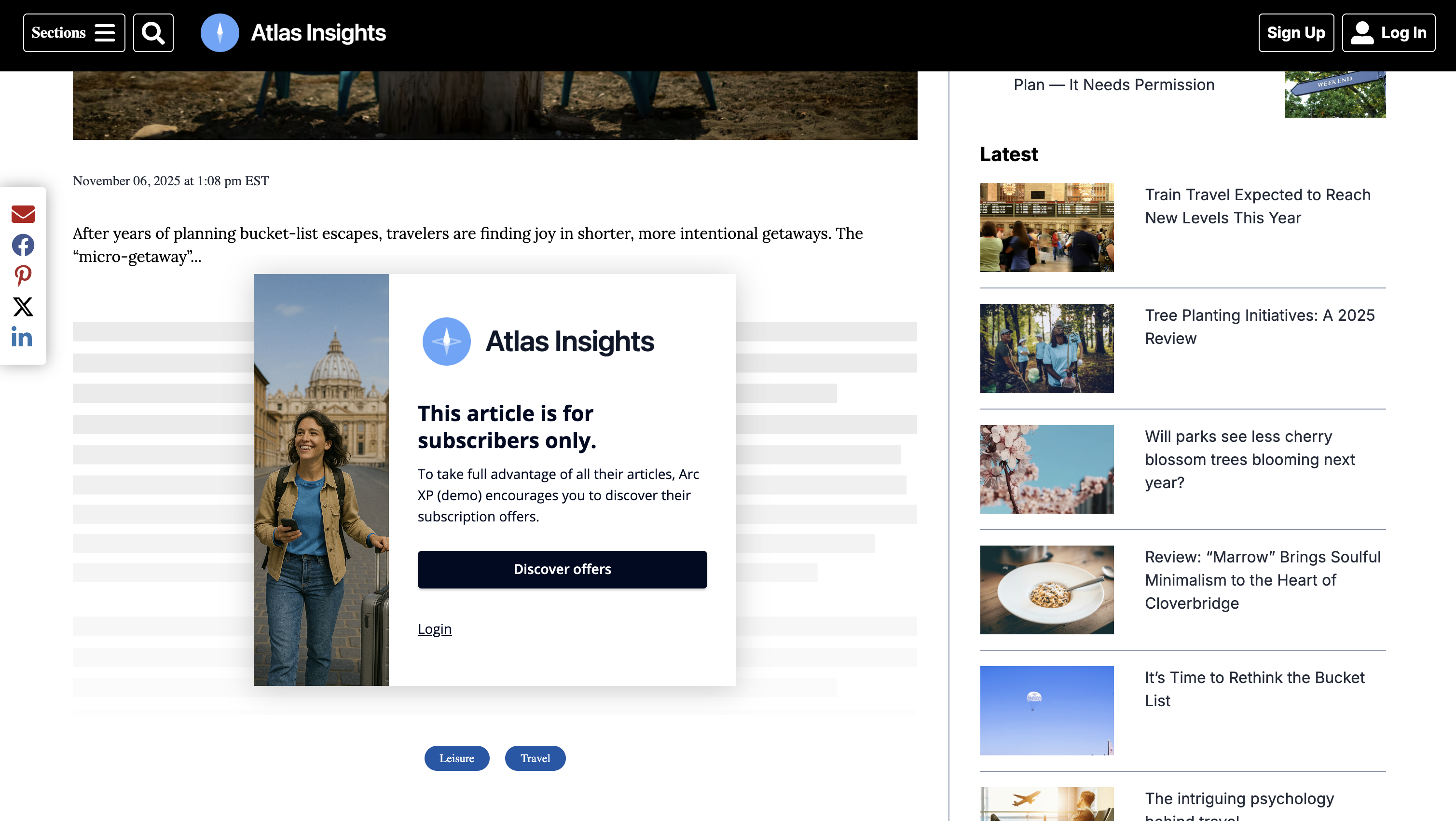Share on Facebook icon

coord(23,245)
